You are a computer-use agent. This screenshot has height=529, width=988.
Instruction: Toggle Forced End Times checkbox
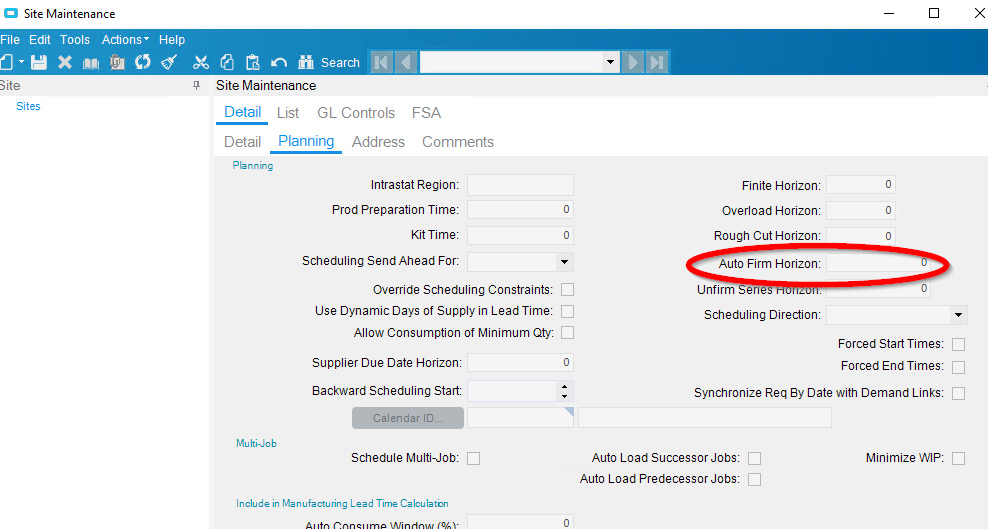point(958,367)
